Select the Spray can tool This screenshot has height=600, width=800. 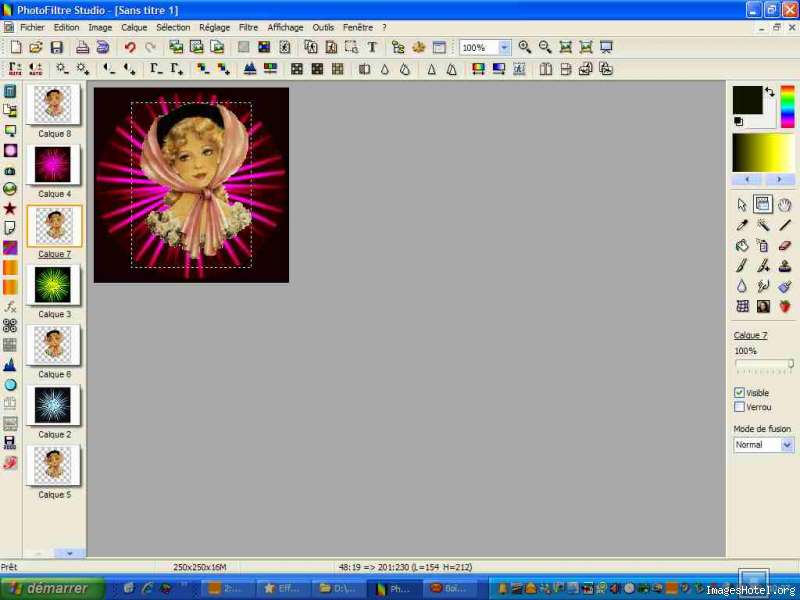click(x=763, y=245)
